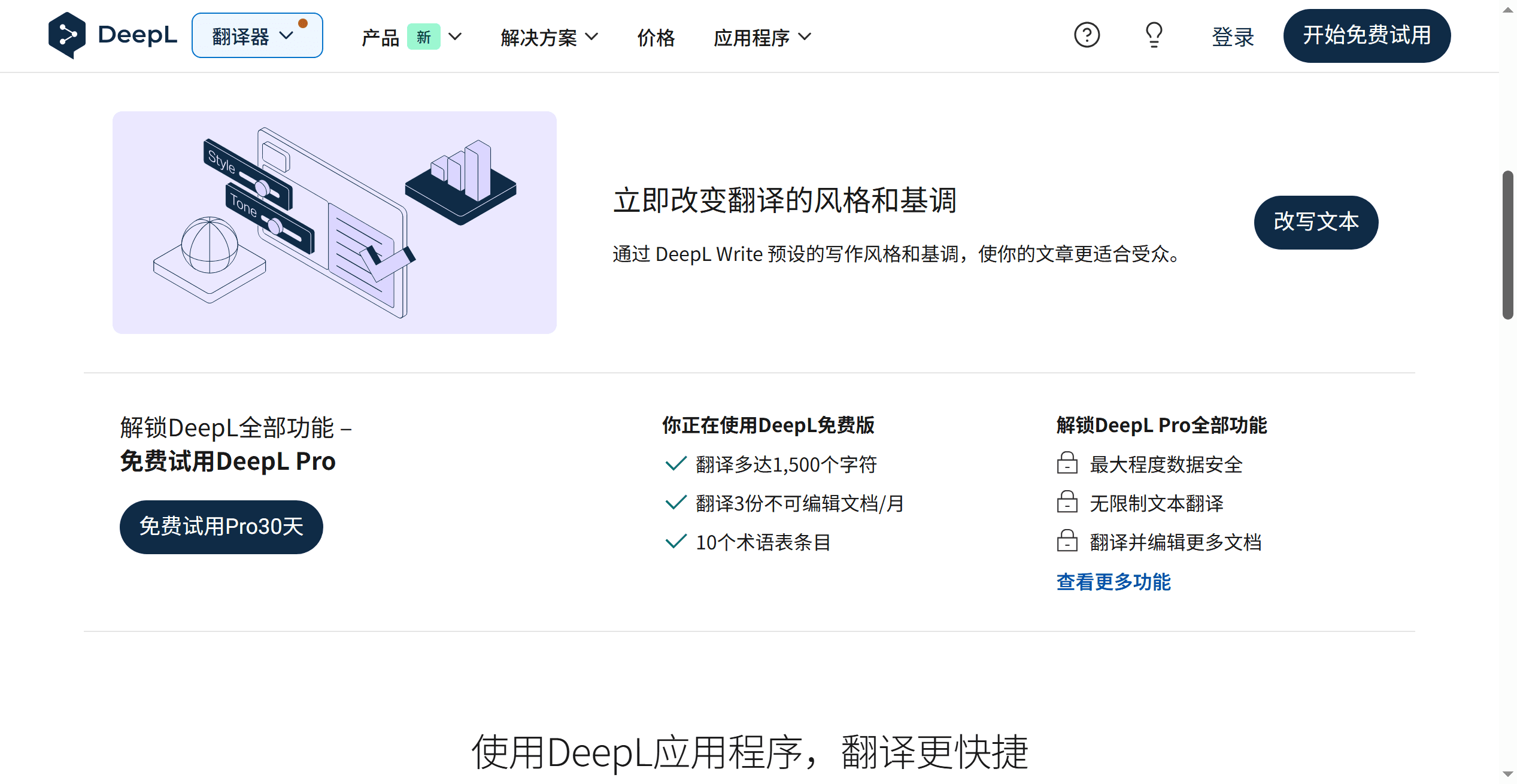Image resolution: width=1517 pixels, height=784 pixels.
Task: Select the 价格 menu item
Action: point(656,38)
